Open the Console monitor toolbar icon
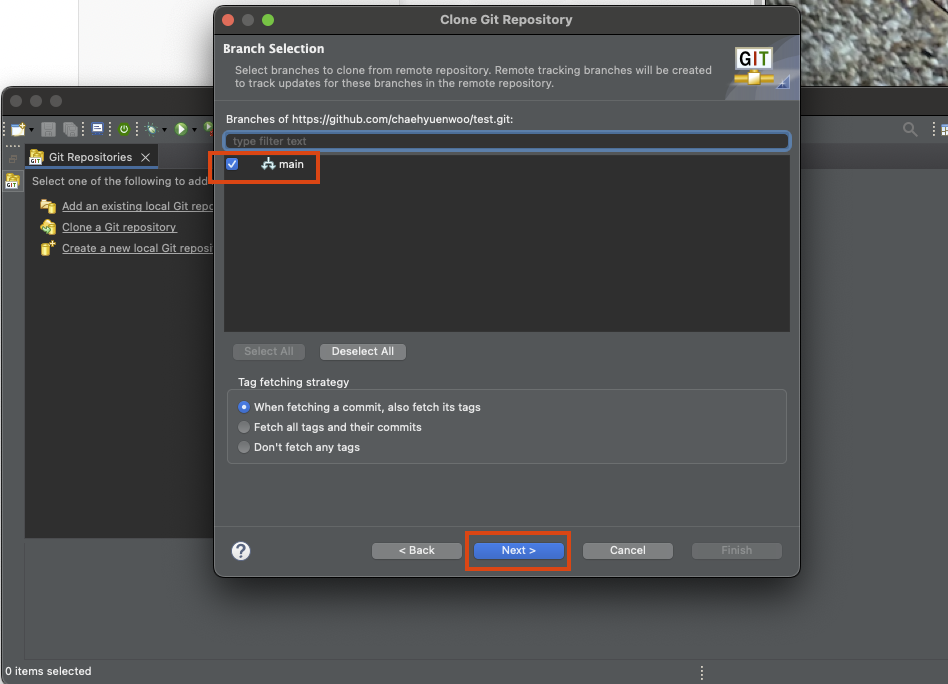Viewport: 948px width, 684px height. [97, 128]
